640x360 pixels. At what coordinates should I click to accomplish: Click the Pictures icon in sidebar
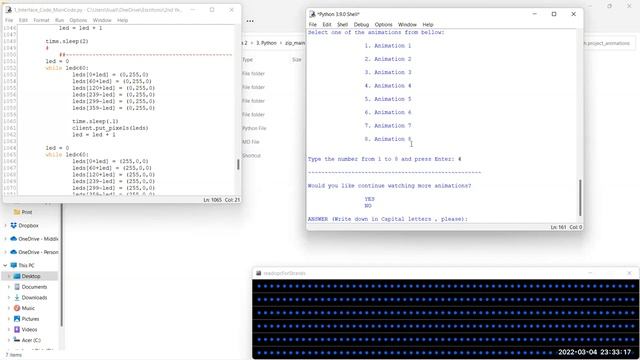pos(17,319)
